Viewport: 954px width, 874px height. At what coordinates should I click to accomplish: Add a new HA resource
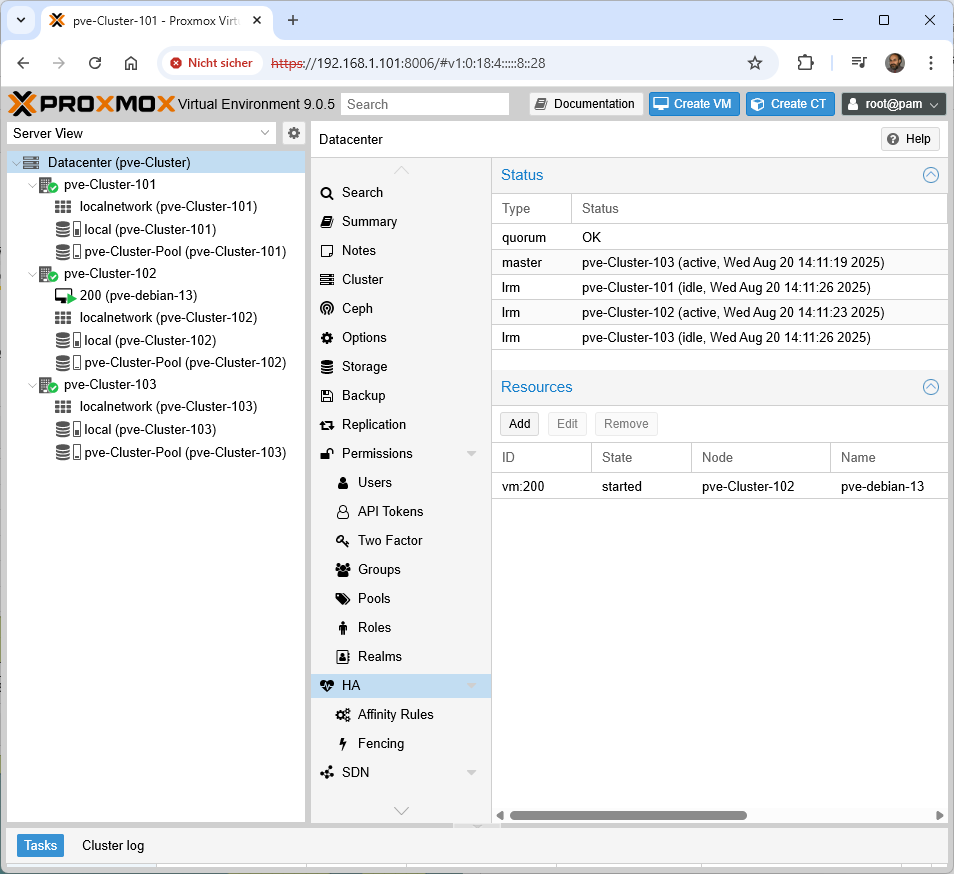[519, 424]
